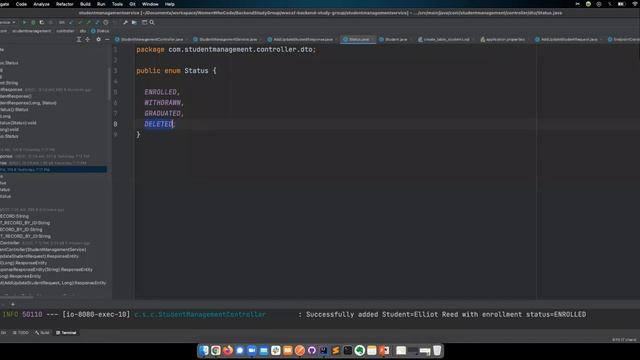The width and height of the screenshot is (640, 360).
Task: Open the Tools menu
Action: pyautogui.click(x=117, y=4)
